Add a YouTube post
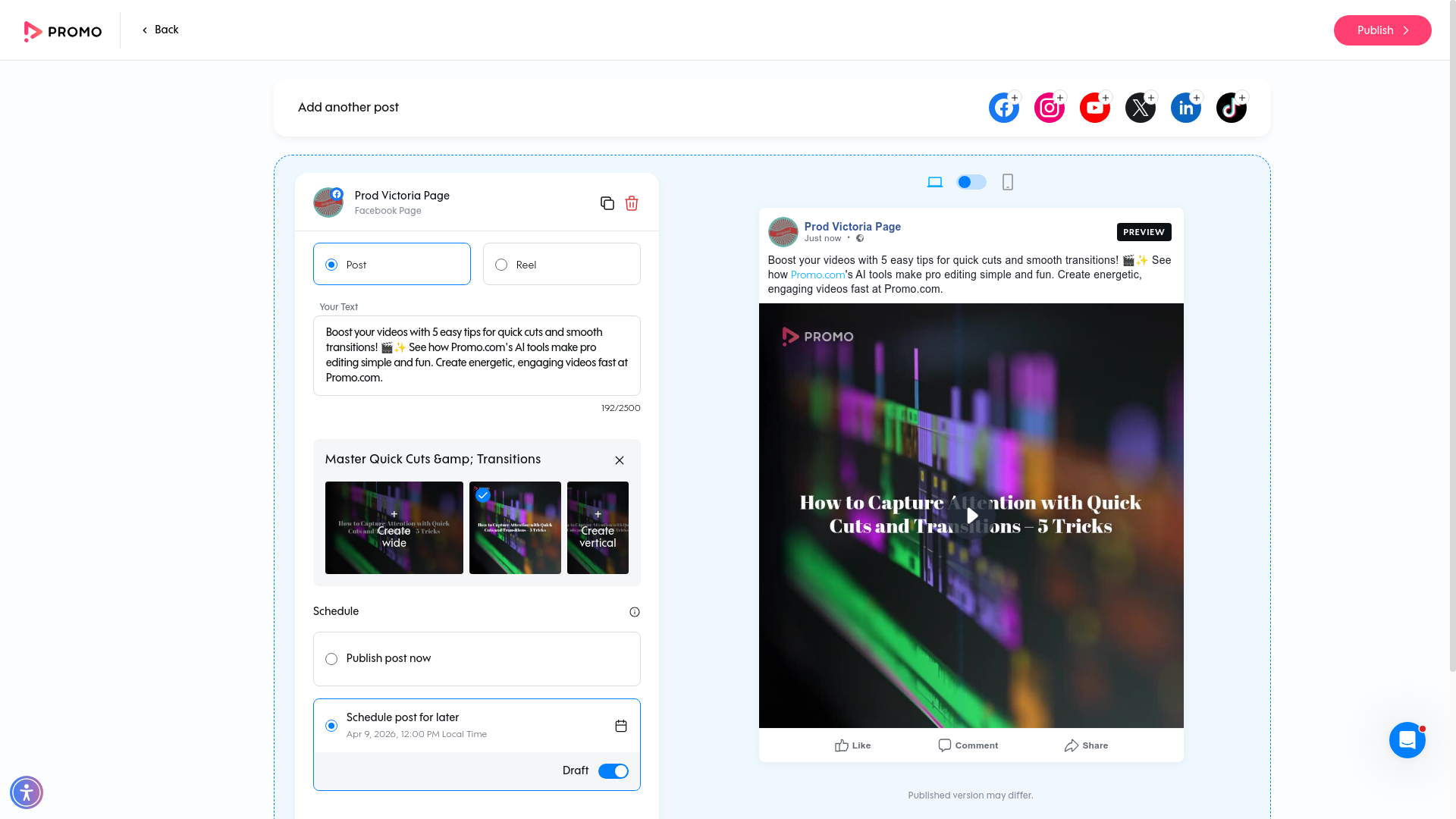Viewport: 1456px width, 819px height. point(1094,107)
